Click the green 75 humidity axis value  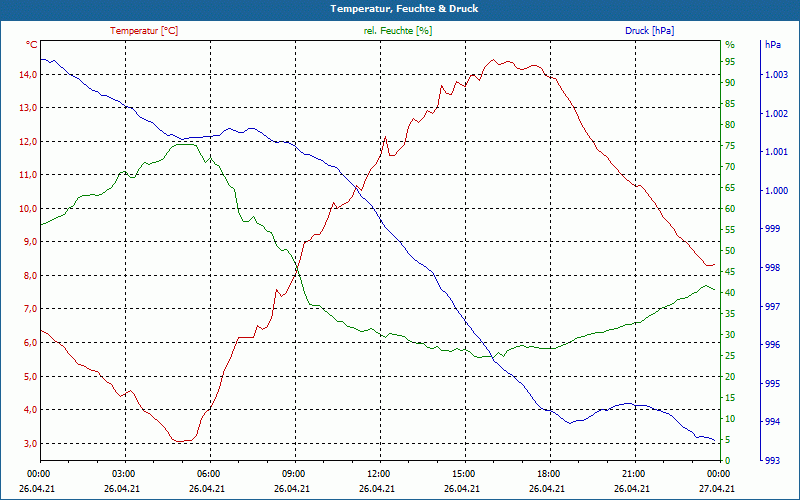tap(730, 146)
